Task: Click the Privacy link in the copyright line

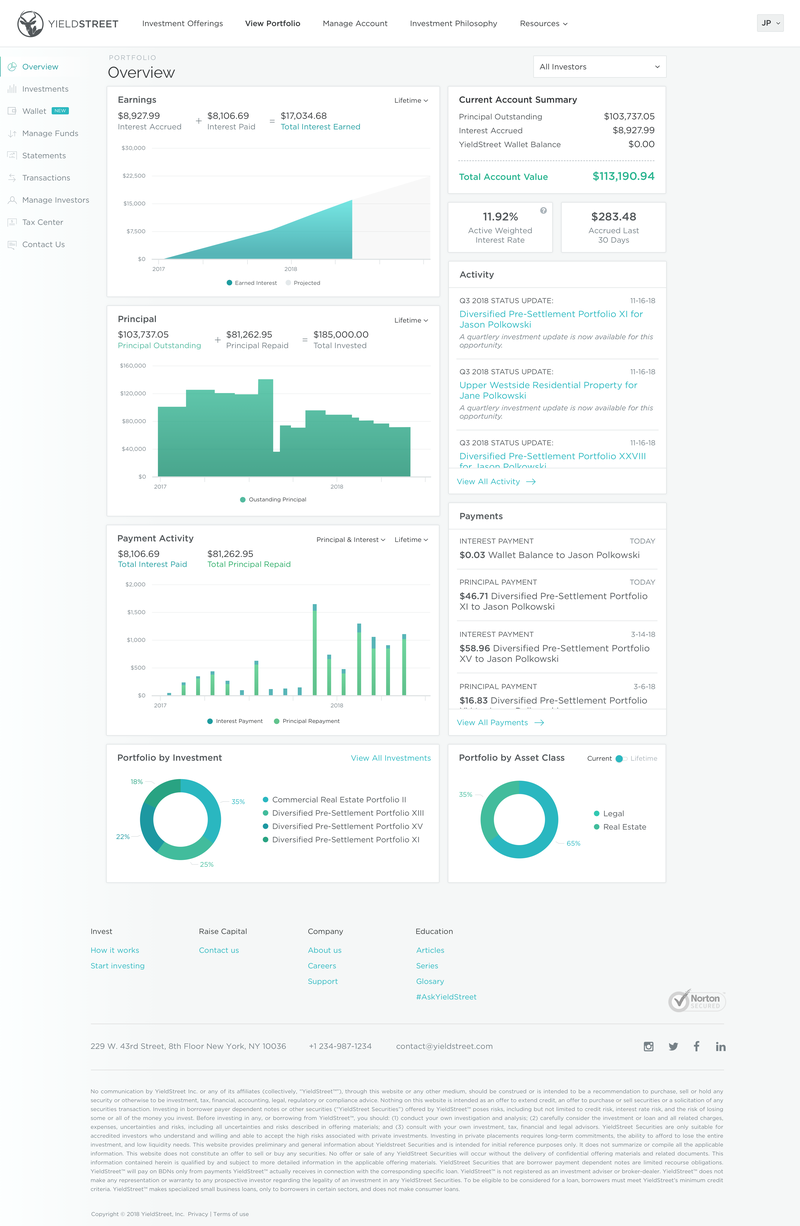Action: (198, 1214)
